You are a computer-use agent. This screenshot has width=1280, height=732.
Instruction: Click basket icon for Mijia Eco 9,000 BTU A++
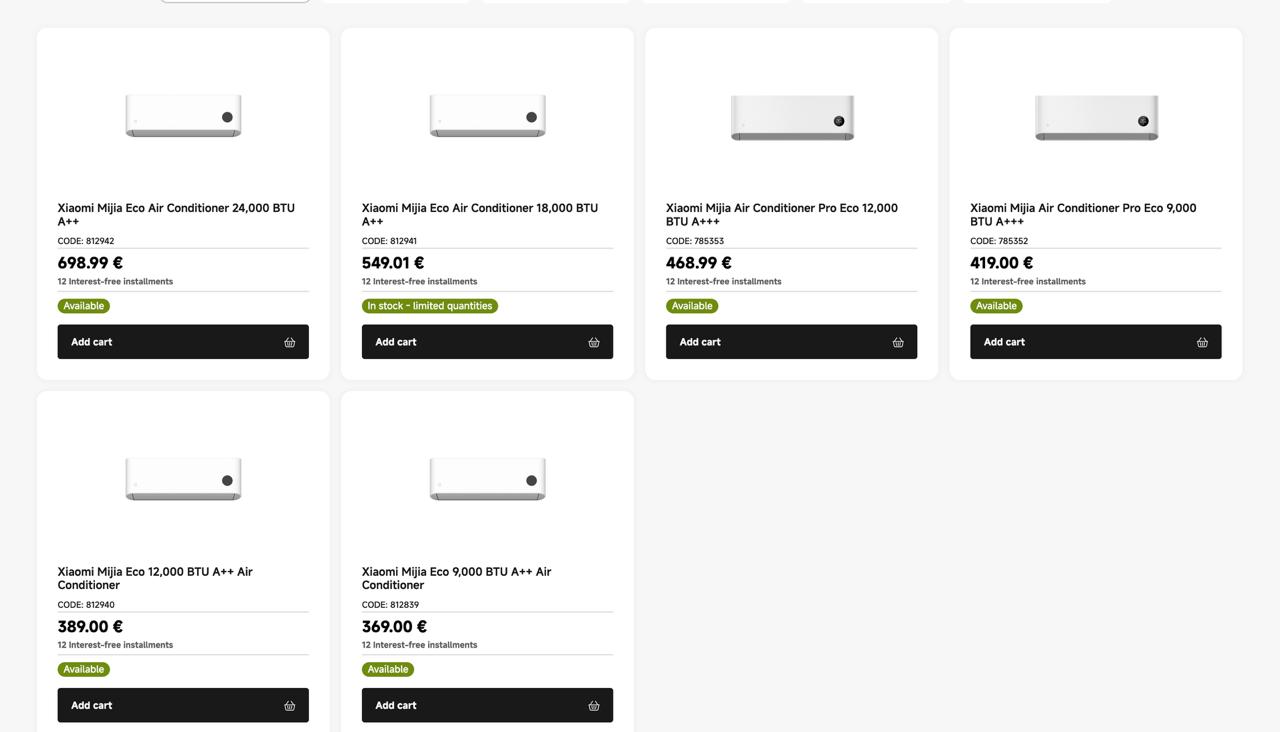point(593,706)
